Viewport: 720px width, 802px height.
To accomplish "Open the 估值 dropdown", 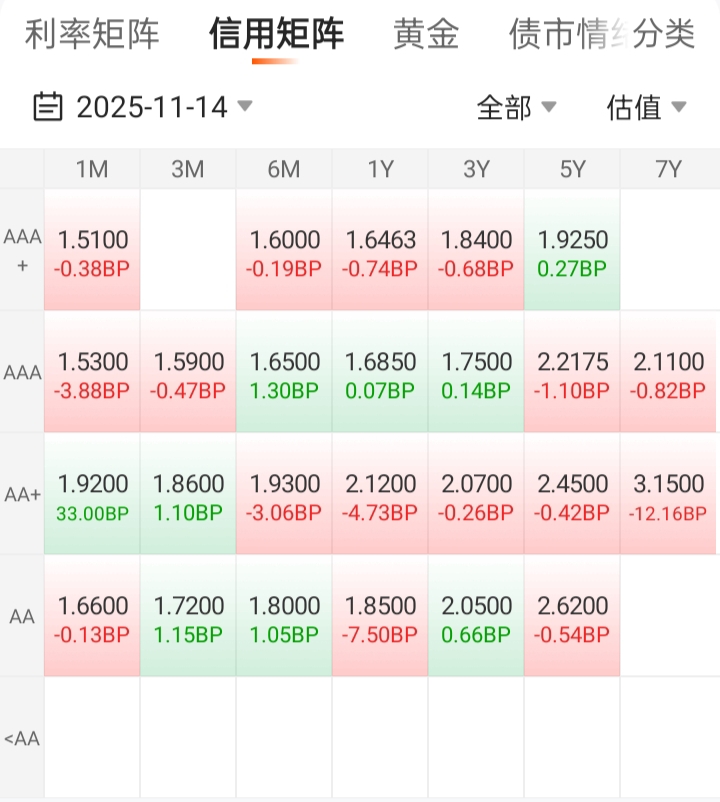I will pyautogui.click(x=646, y=107).
